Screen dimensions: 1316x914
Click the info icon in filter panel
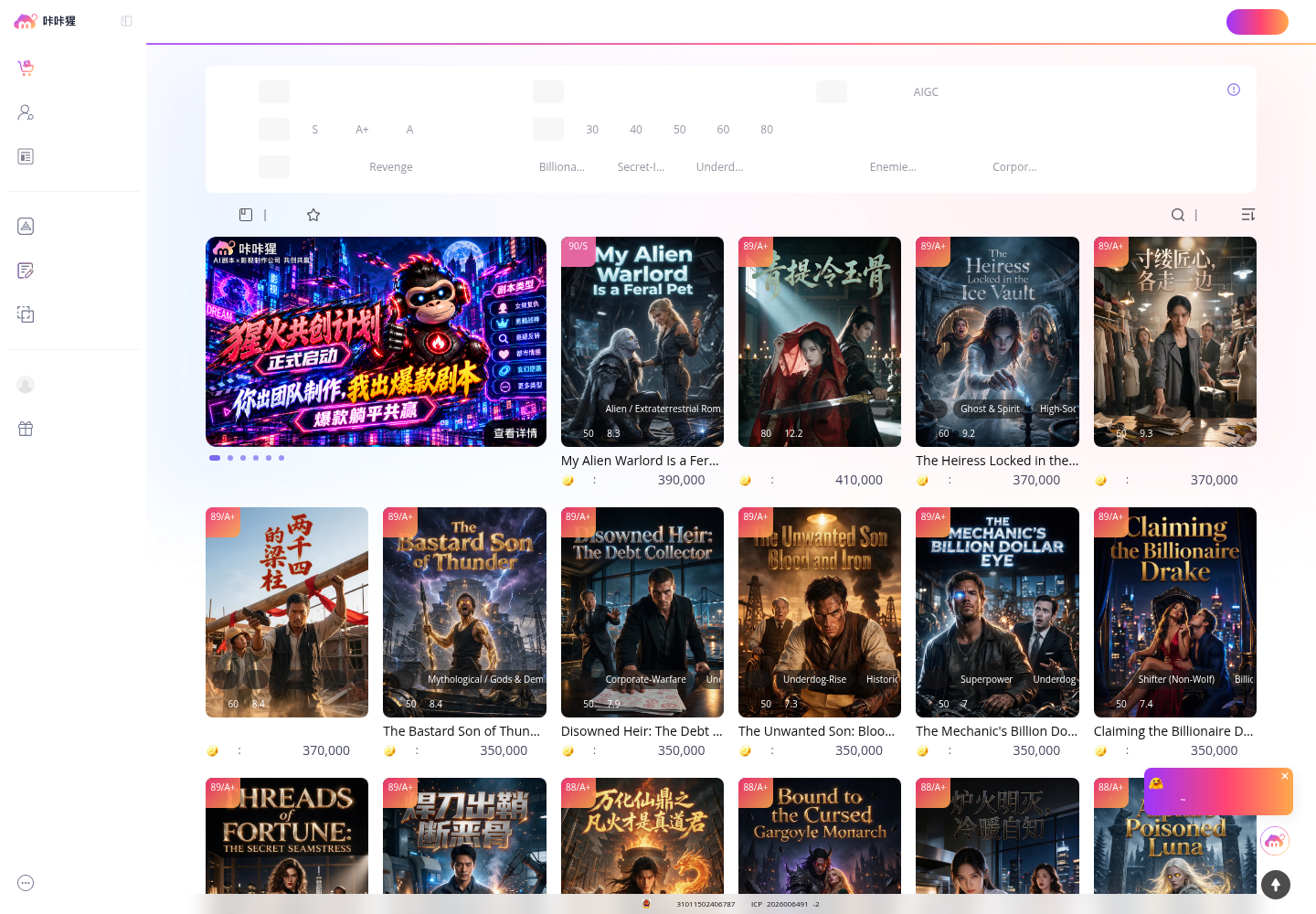[x=1234, y=90]
